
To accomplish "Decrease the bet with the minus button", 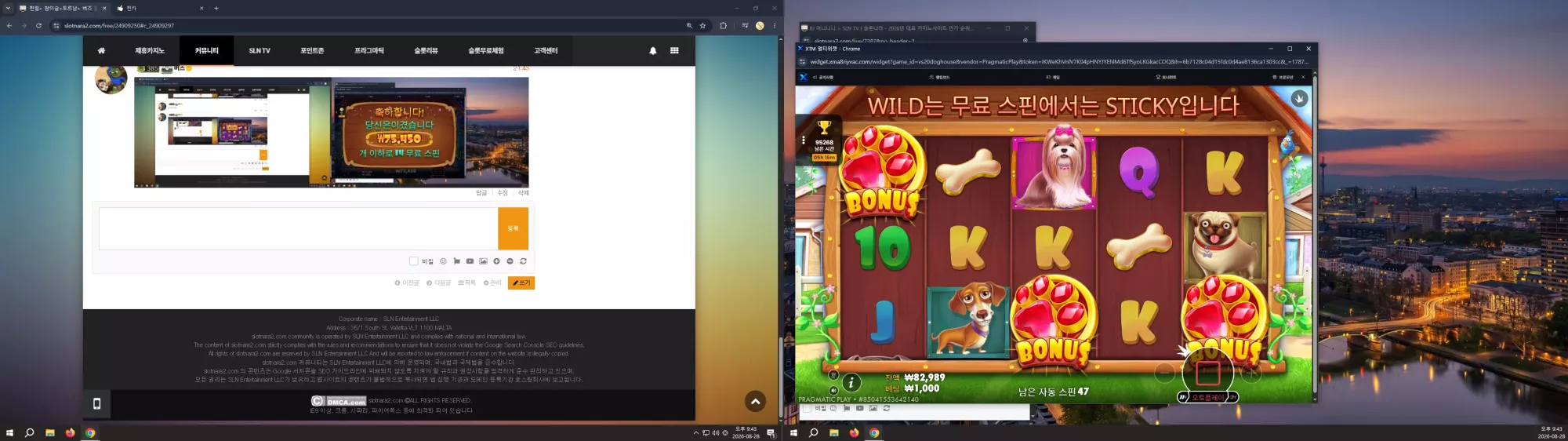I will coord(1165,374).
